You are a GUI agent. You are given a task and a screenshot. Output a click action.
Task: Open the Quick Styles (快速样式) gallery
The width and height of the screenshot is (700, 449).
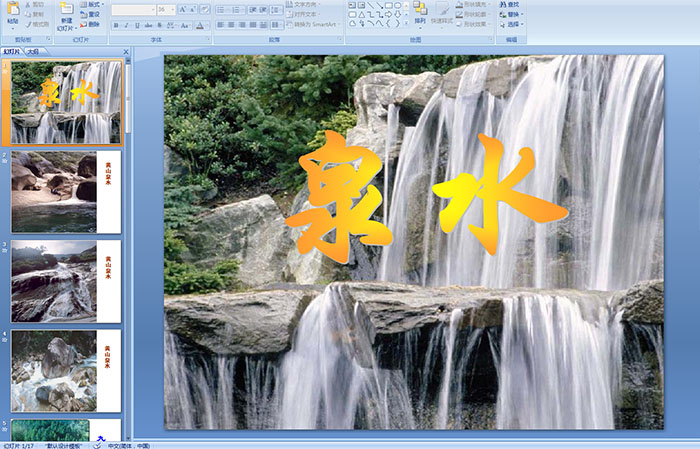[442, 13]
